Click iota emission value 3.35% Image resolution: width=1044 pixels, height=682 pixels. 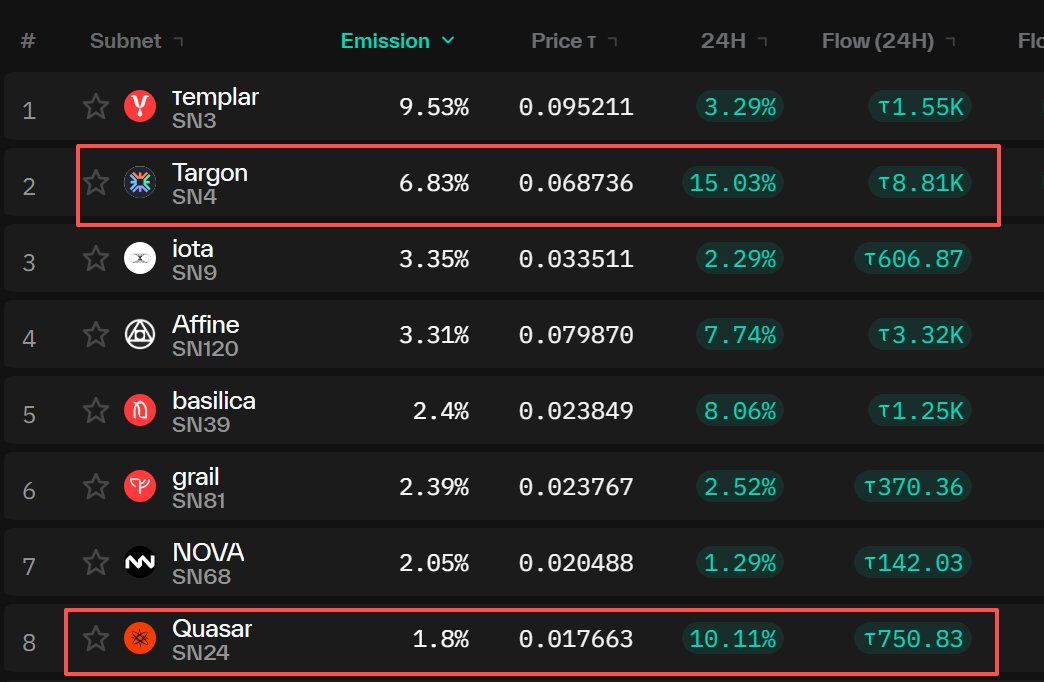(434, 258)
